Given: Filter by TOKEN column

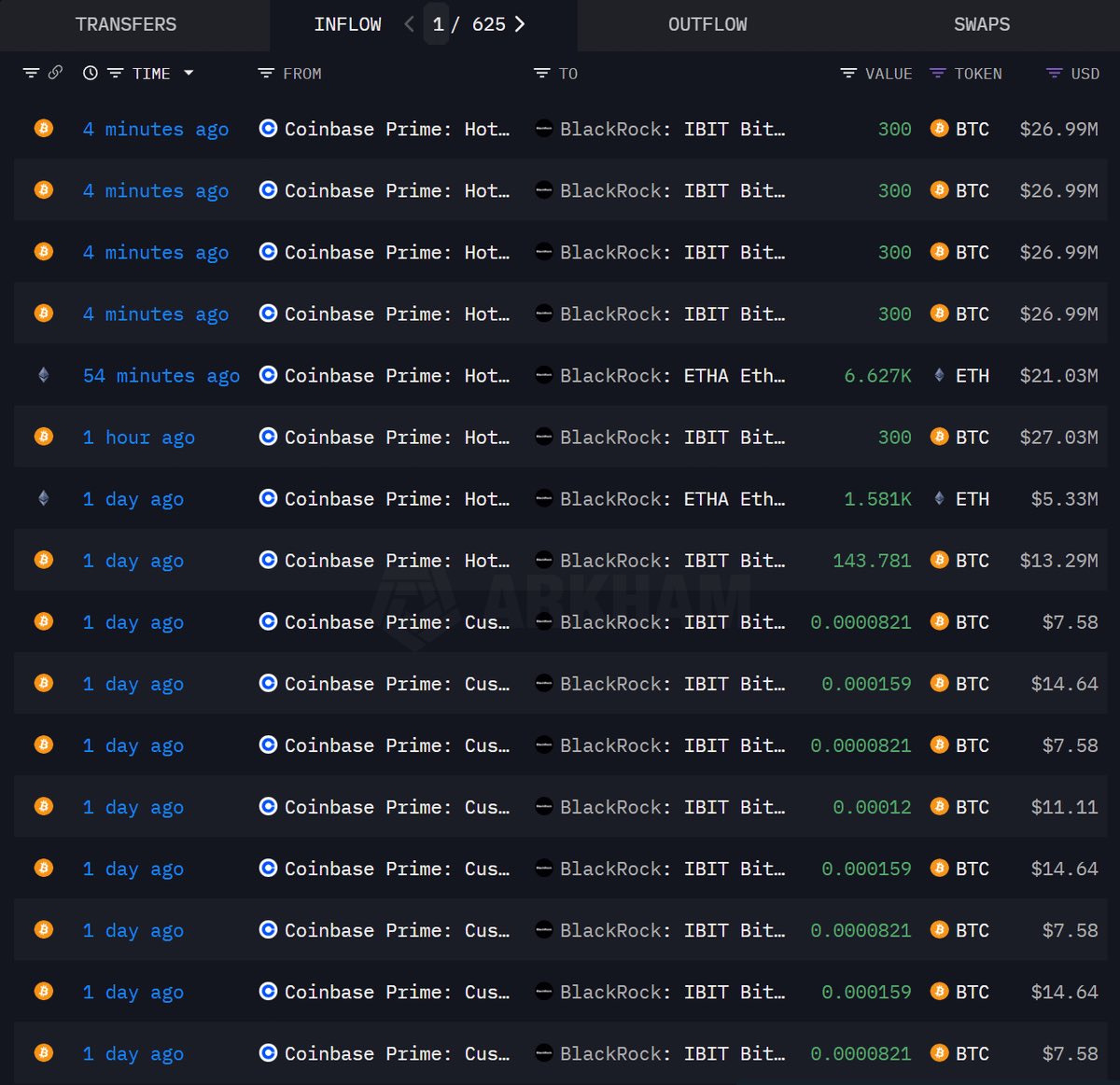Looking at the screenshot, I should (938, 73).
